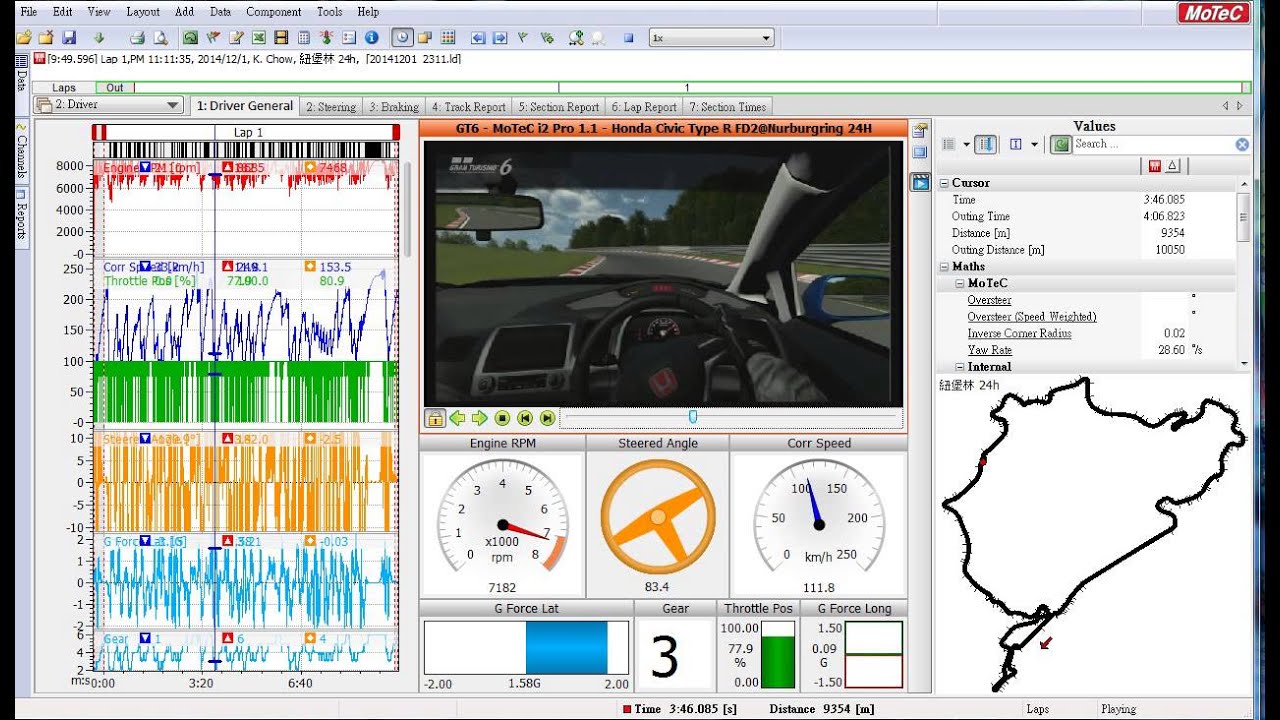The height and width of the screenshot is (720, 1280).
Task: Switch to the 4: Track Report tab
Action: (469, 107)
